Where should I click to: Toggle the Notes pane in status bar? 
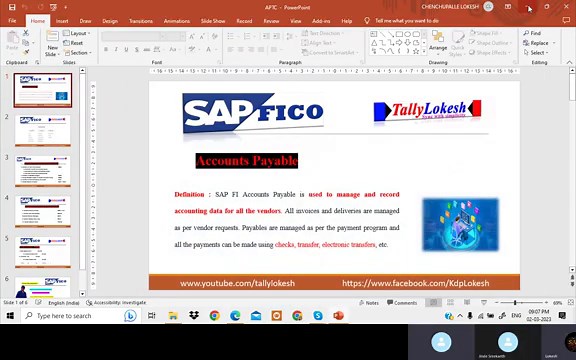tap(369, 303)
